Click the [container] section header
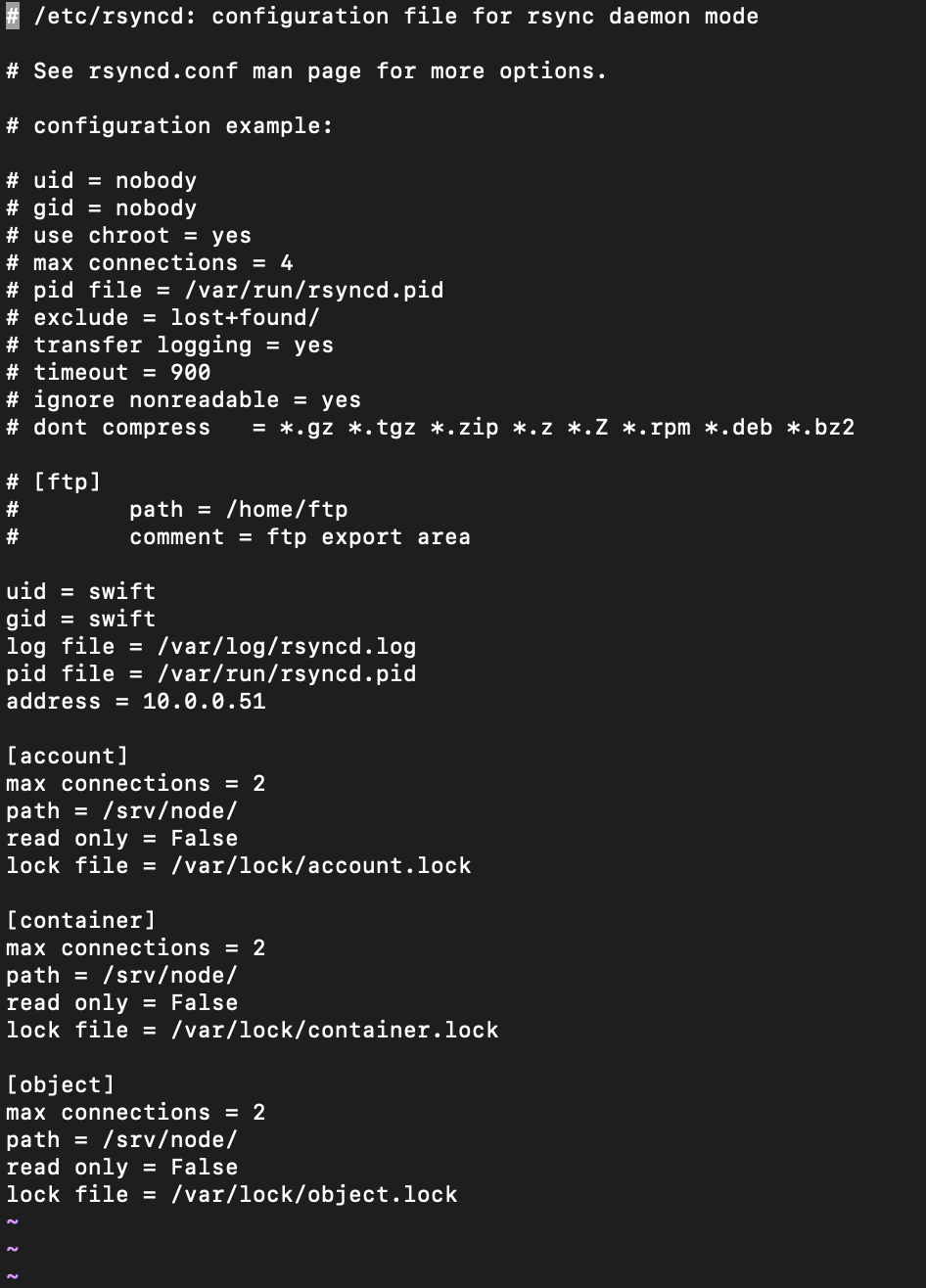 point(80,920)
